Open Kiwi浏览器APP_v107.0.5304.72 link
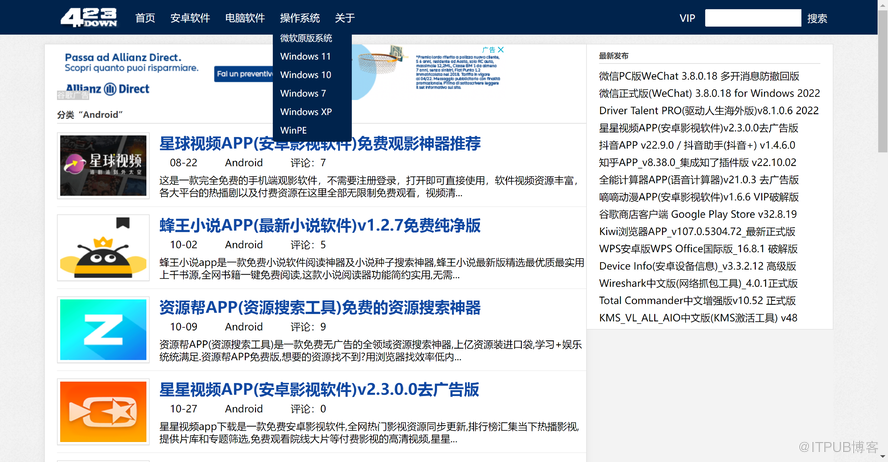The image size is (888, 462). 697,232
